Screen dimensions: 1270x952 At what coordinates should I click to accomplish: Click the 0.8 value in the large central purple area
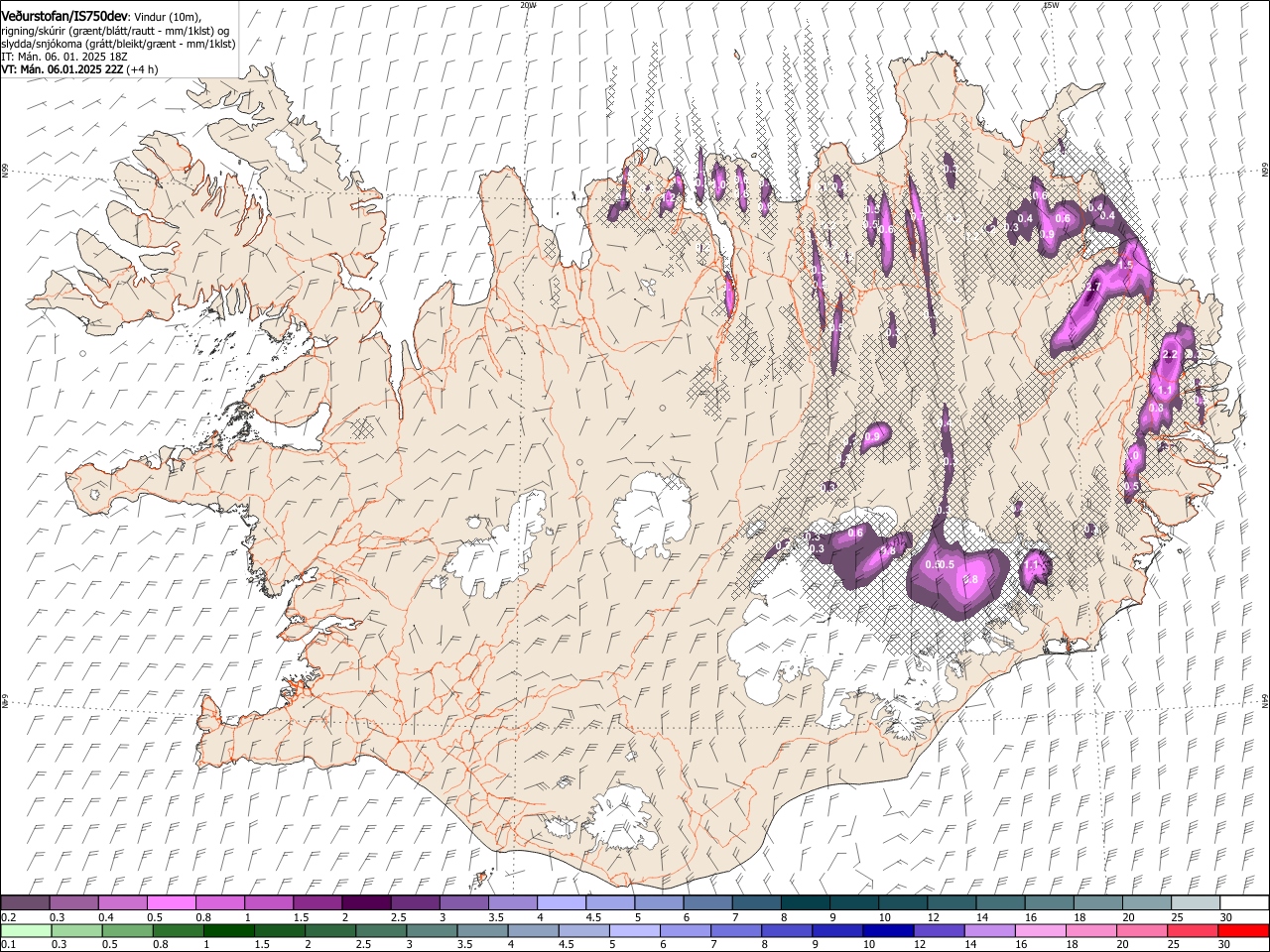tap(971, 579)
